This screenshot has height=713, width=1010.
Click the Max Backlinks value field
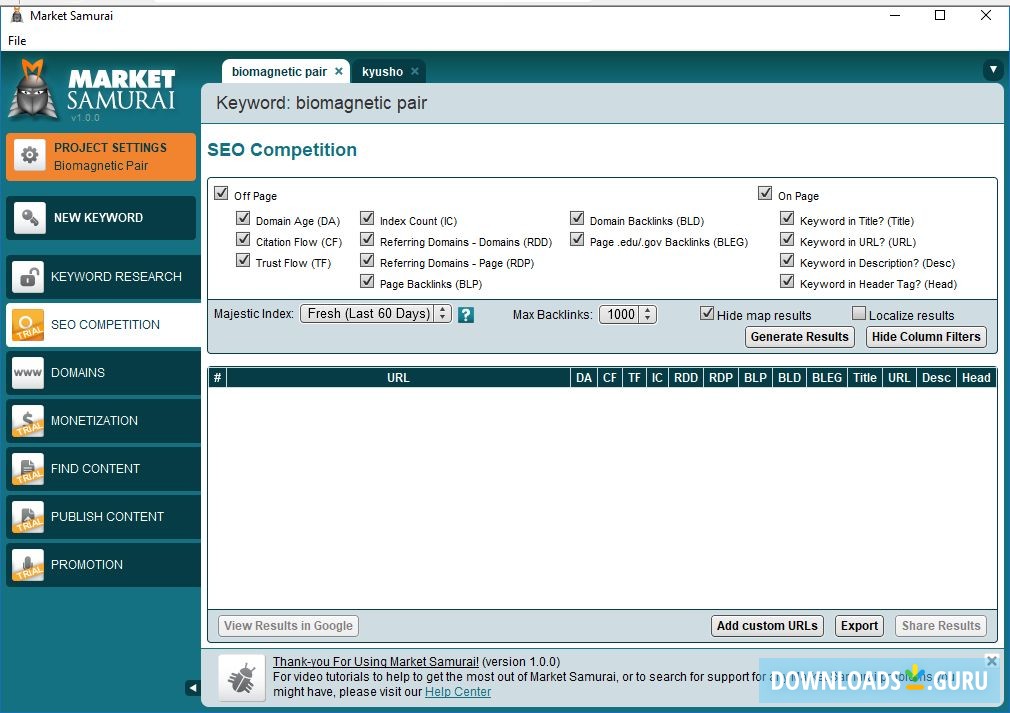(x=620, y=314)
